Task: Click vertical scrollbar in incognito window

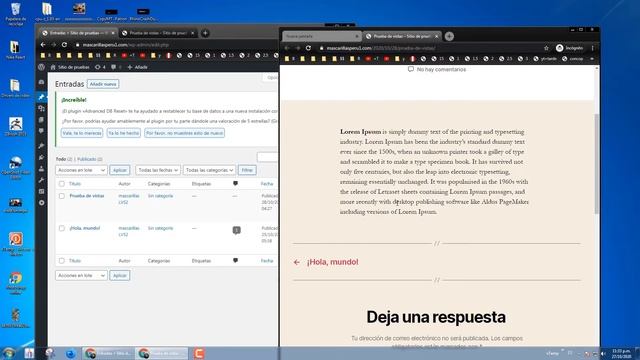Action: [x=597, y=163]
